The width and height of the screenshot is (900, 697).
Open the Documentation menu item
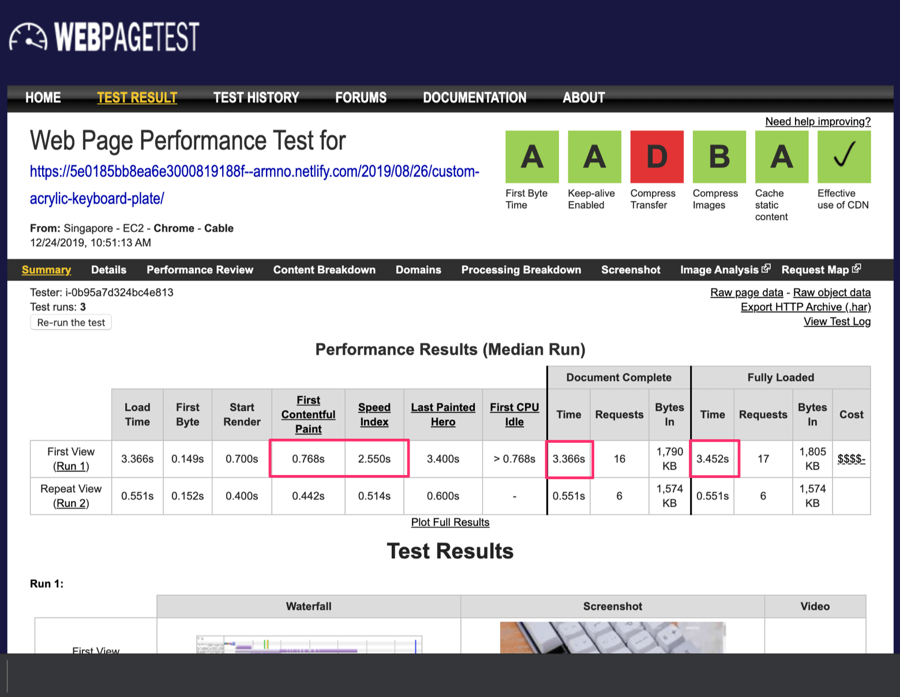[475, 98]
